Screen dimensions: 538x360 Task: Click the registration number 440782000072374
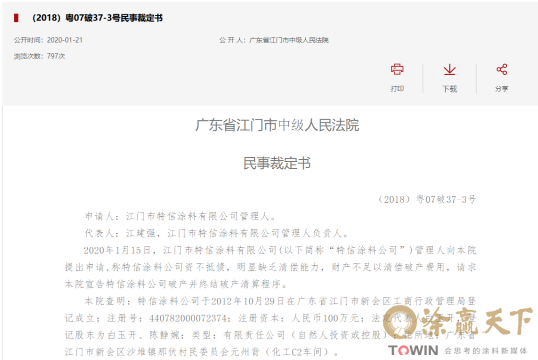(188, 318)
